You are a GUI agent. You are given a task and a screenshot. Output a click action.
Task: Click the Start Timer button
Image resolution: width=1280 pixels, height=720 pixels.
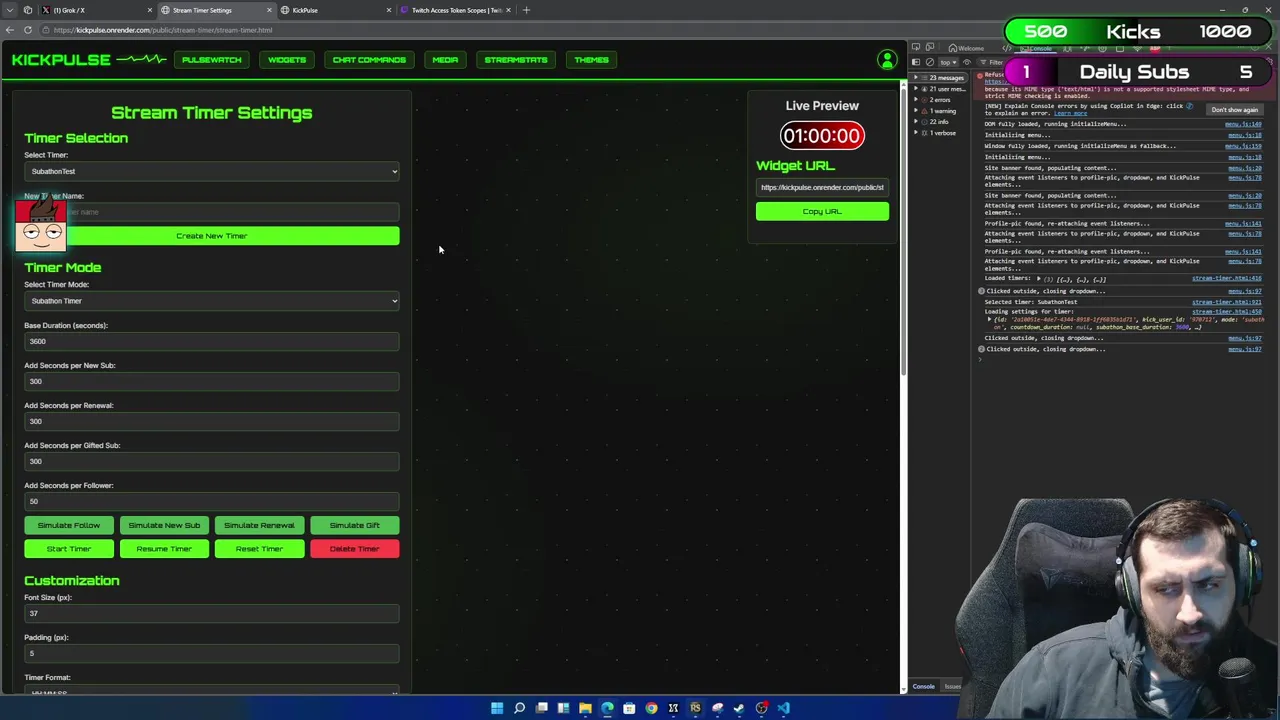[69, 549]
